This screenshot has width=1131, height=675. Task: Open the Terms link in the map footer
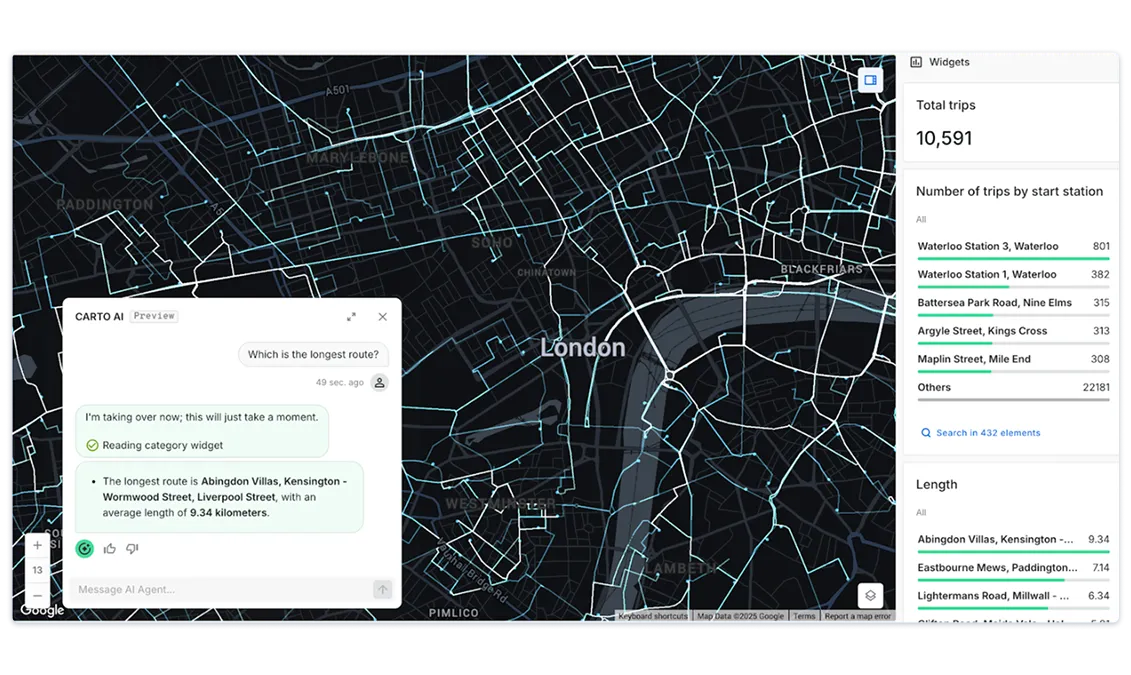(804, 616)
